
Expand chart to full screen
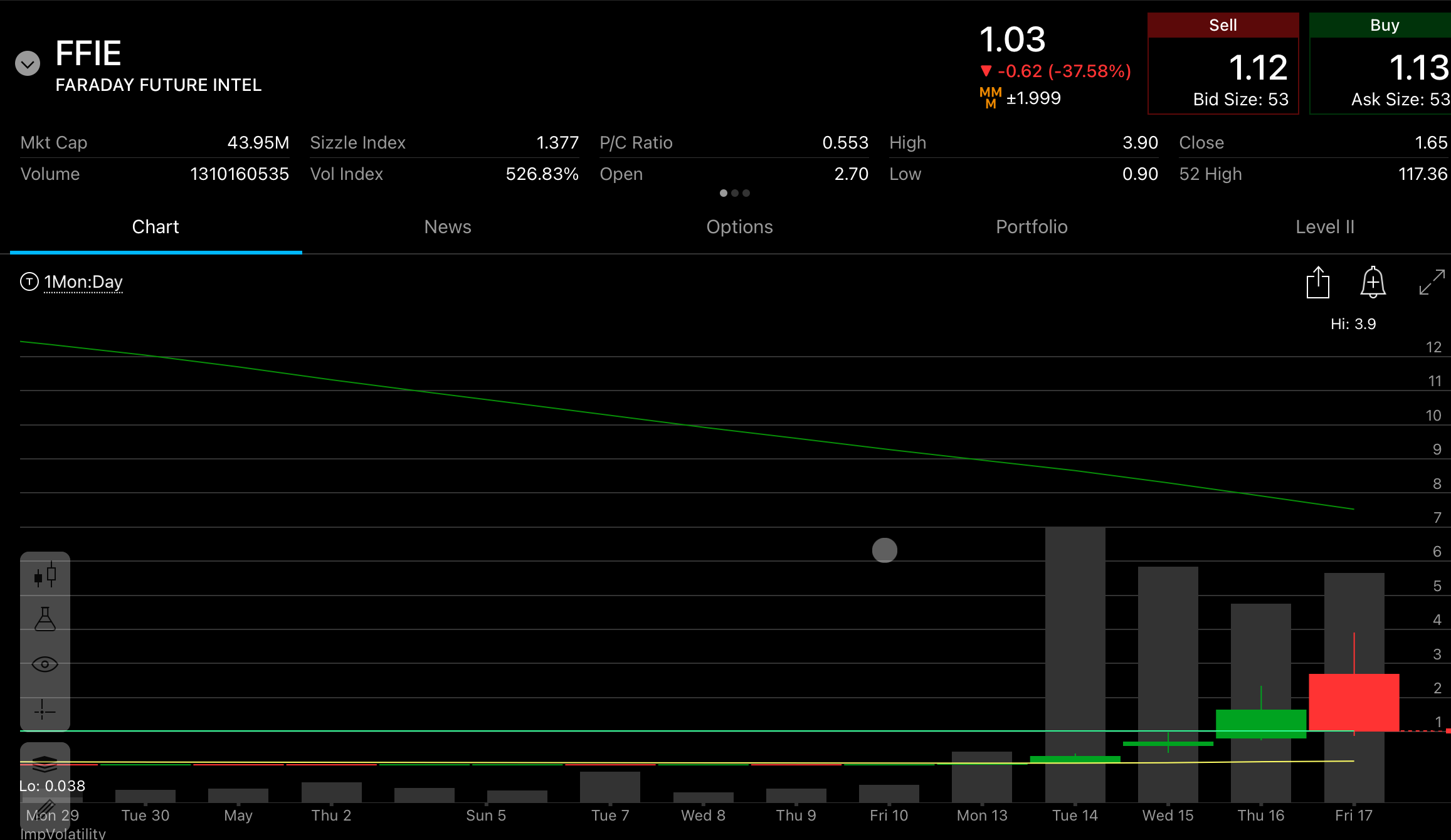[1432, 282]
